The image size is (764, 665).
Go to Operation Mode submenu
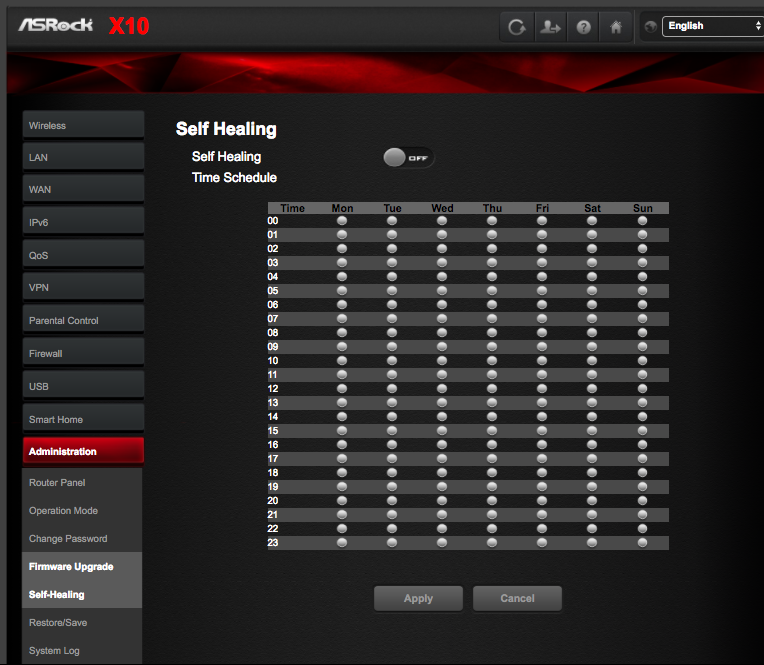pos(82,511)
